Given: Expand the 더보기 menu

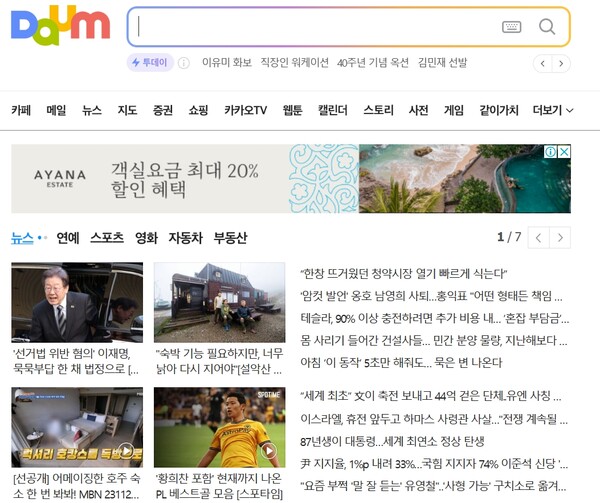Looking at the screenshot, I should (x=553, y=111).
